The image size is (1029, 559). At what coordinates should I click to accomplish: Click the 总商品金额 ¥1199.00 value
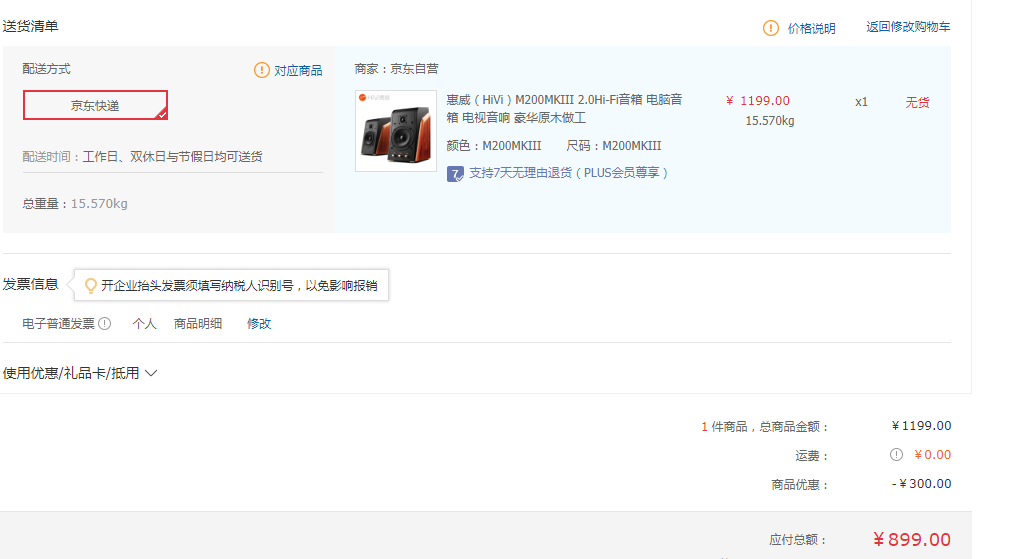921,426
